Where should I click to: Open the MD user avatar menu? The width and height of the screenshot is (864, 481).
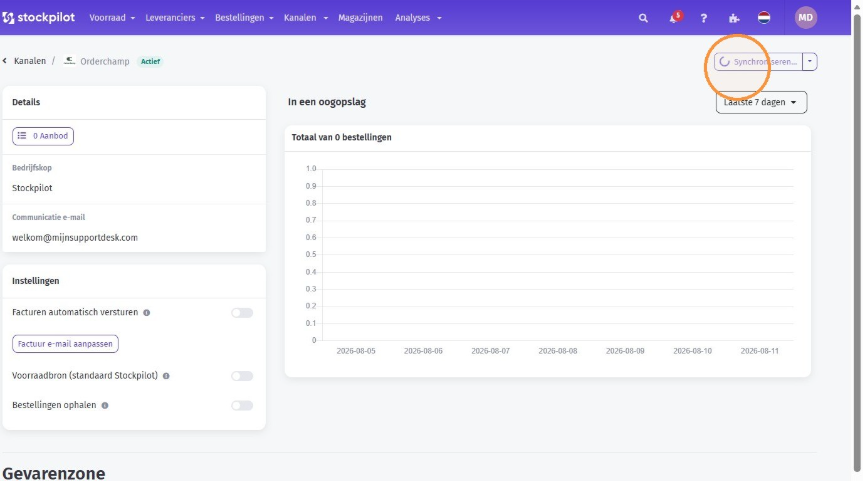pos(806,18)
